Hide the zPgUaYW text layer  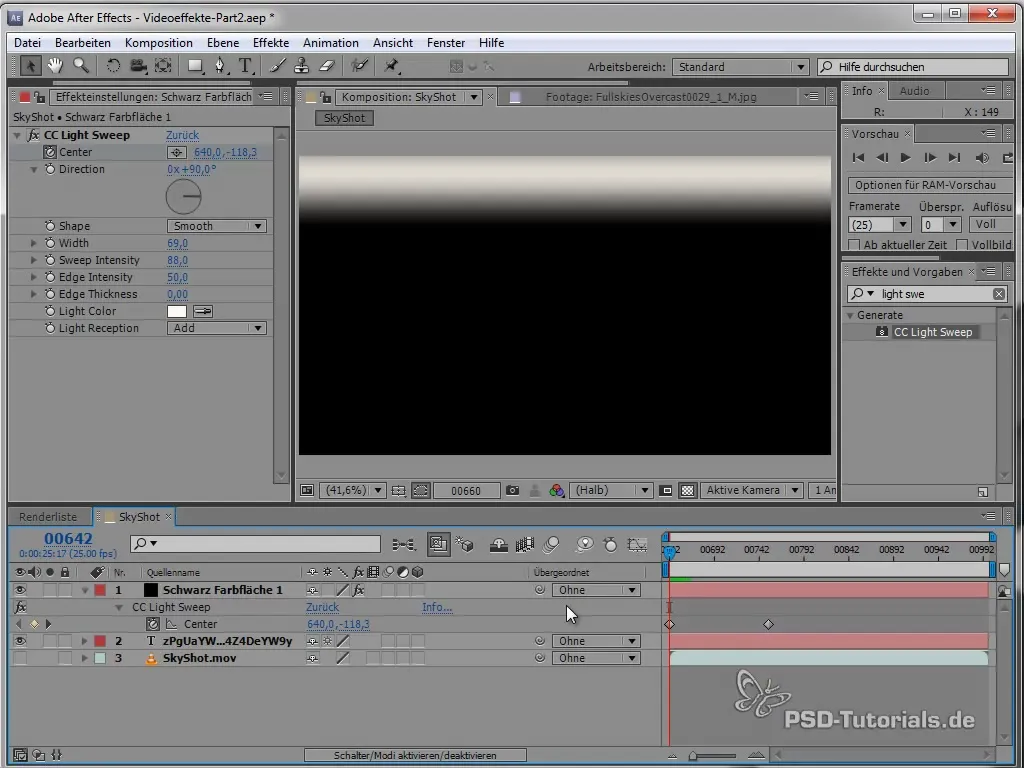[20, 641]
